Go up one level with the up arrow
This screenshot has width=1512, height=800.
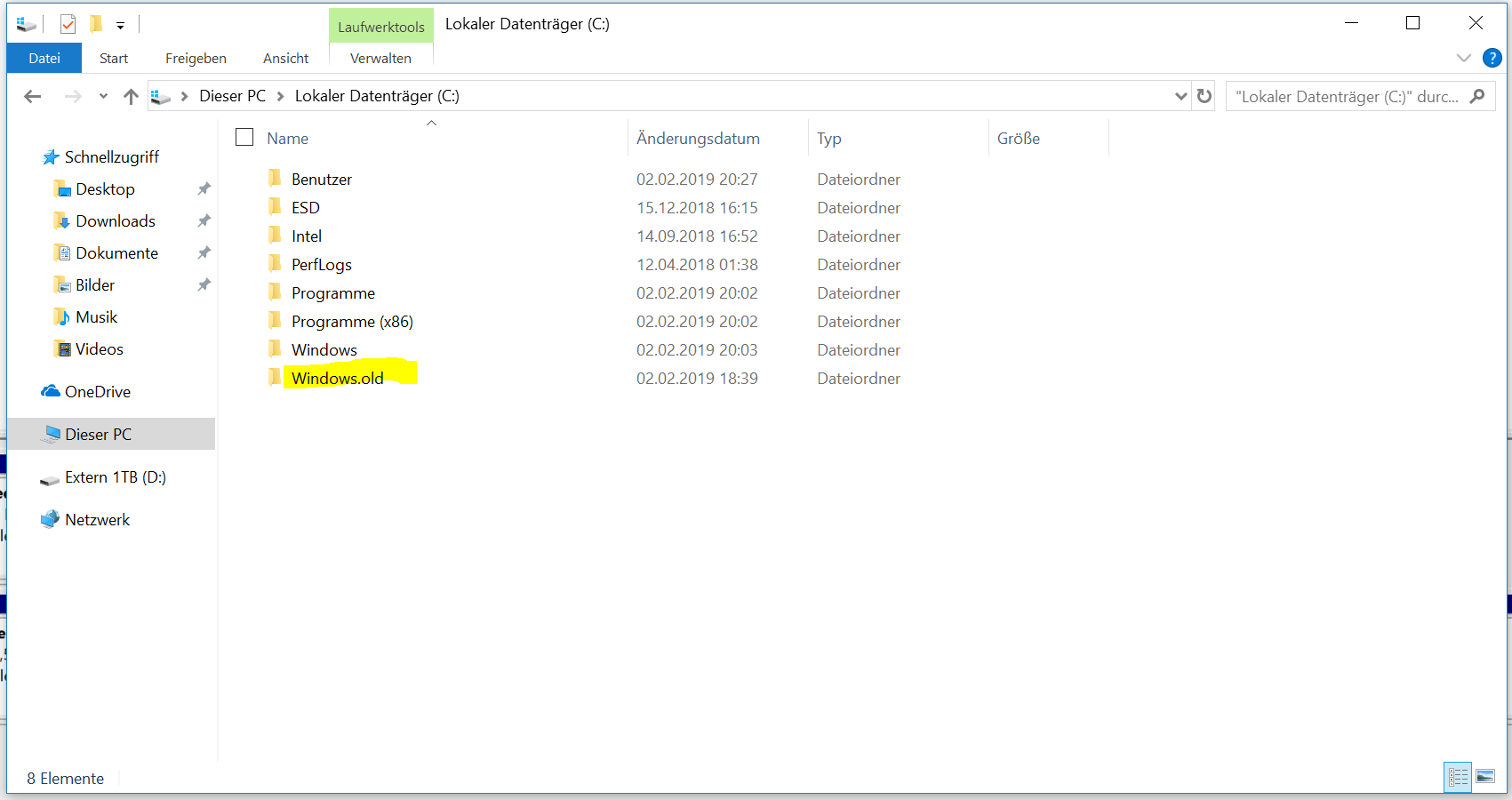(131, 96)
